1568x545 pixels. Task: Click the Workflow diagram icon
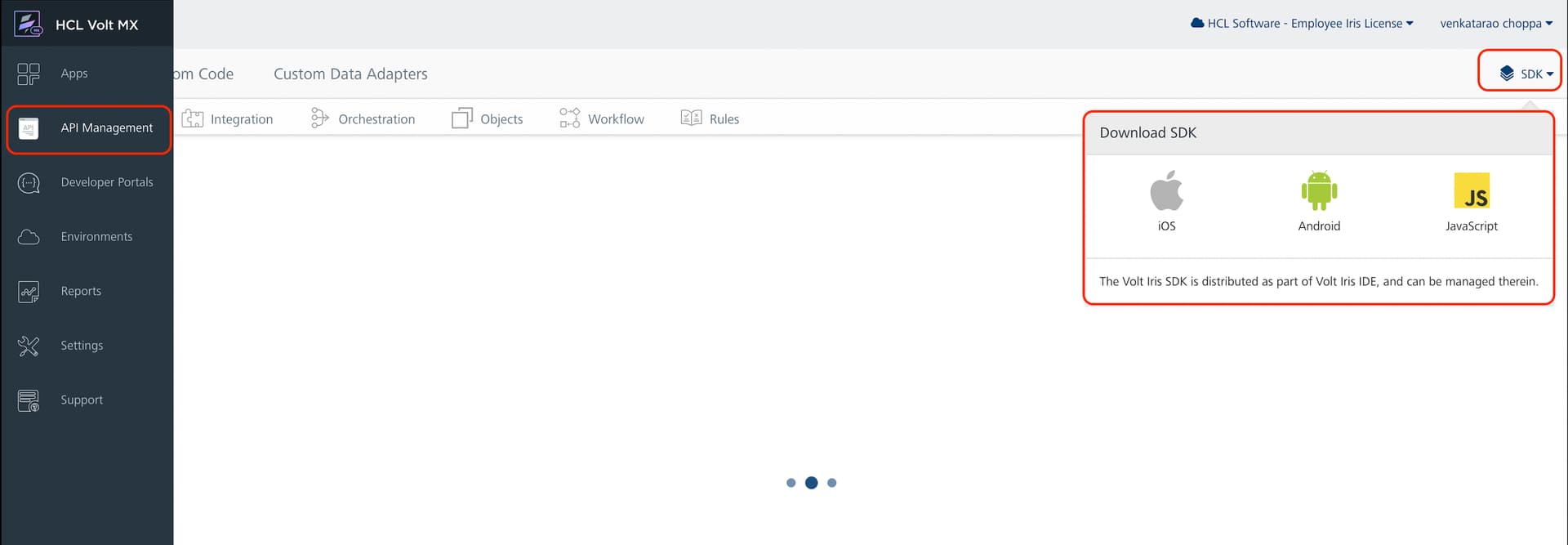coord(570,118)
